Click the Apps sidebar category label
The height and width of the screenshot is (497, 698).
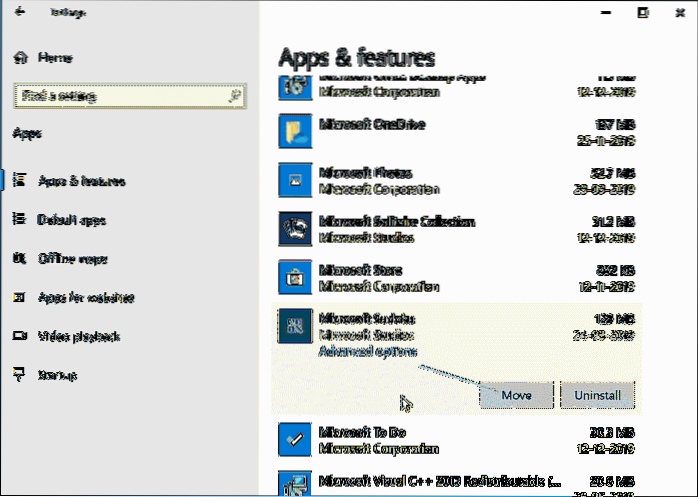27,133
